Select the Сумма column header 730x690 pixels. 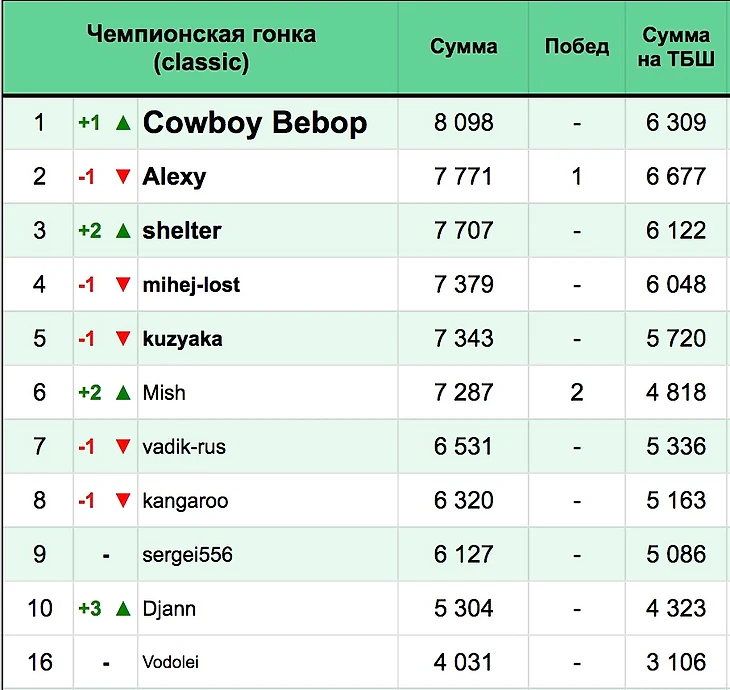[x=463, y=47]
